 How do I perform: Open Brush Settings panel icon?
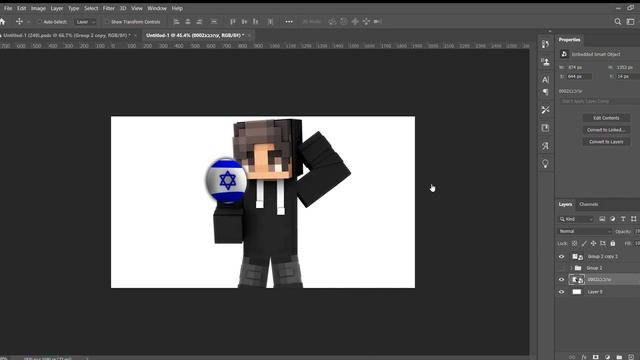pyautogui.click(x=545, y=110)
